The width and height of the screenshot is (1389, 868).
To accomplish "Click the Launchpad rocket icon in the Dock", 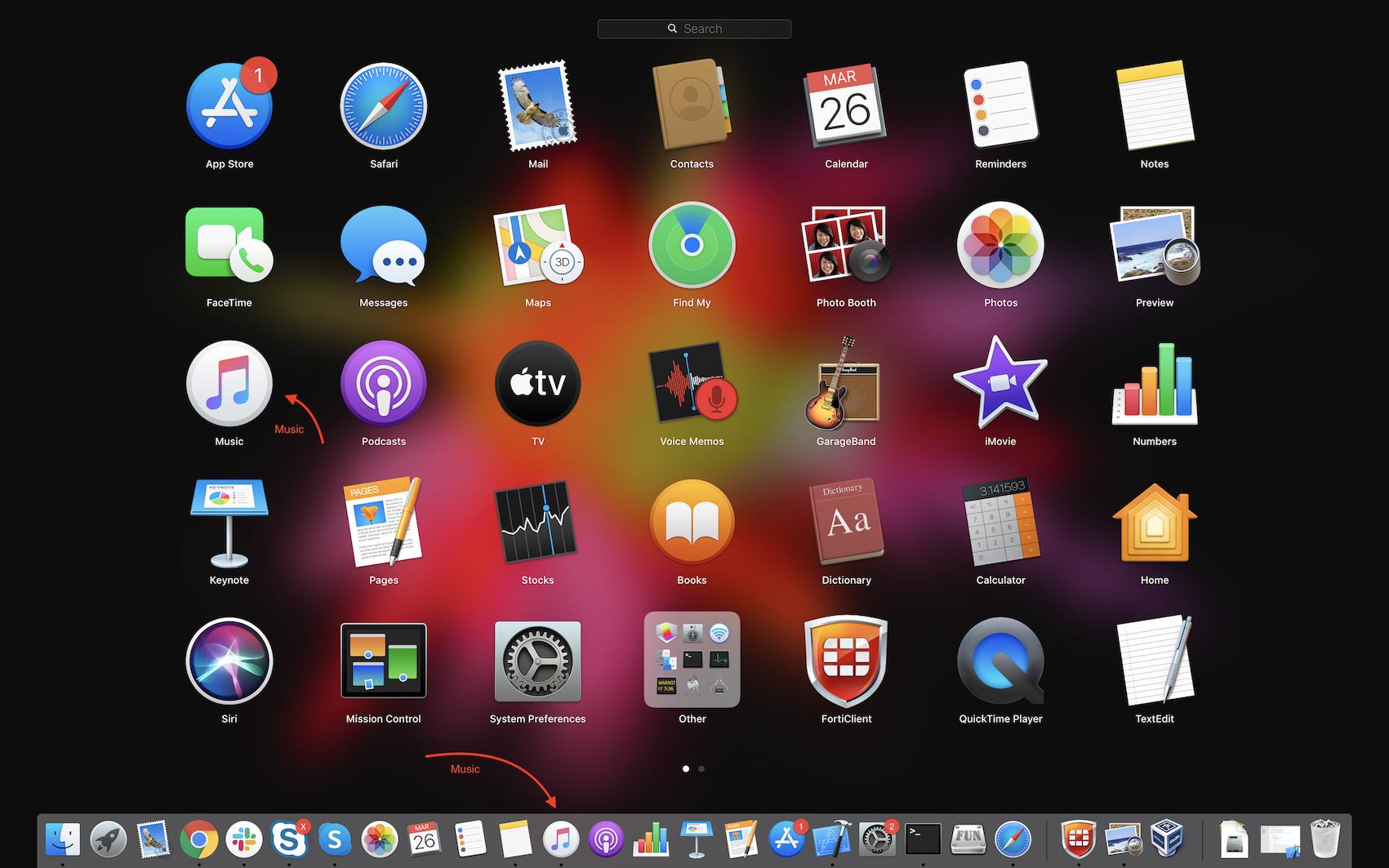I will [x=108, y=839].
